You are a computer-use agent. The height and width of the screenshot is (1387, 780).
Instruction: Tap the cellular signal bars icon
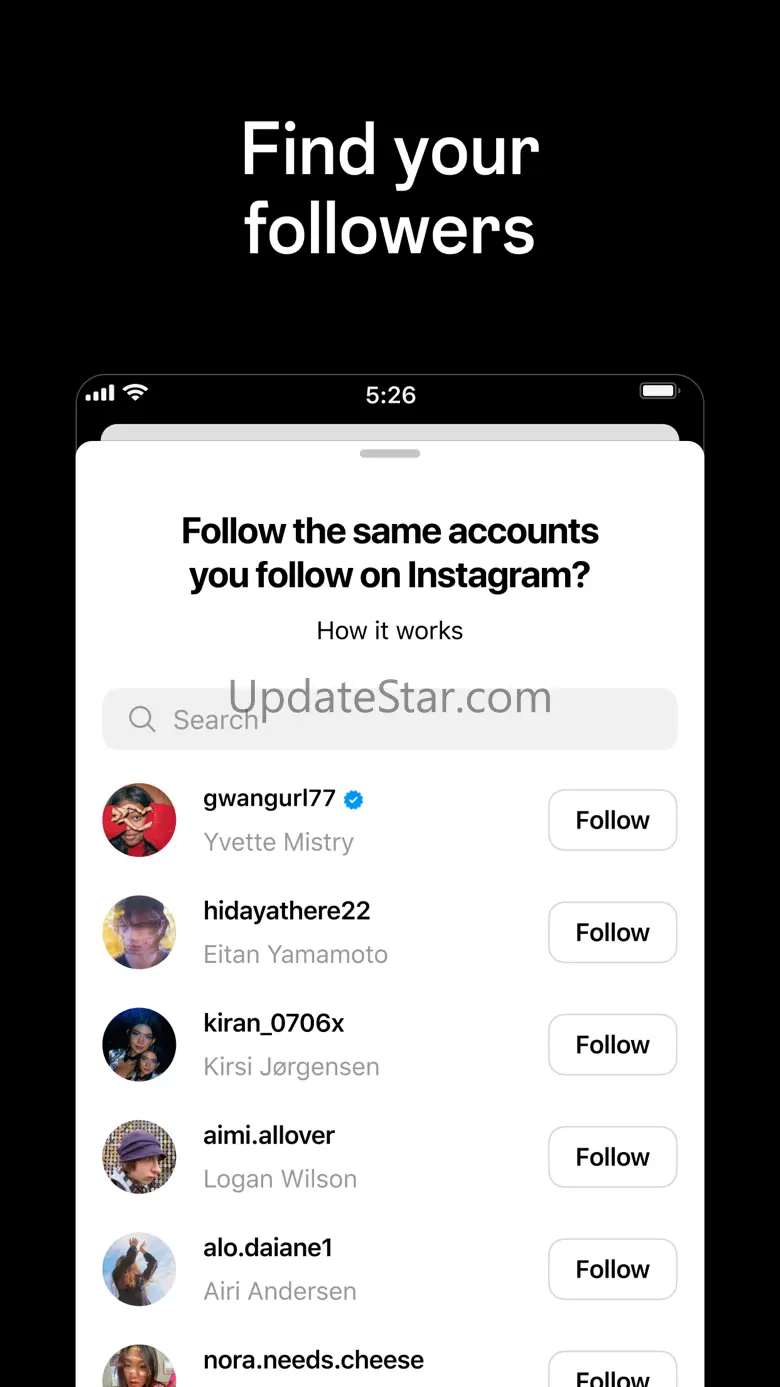100,394
